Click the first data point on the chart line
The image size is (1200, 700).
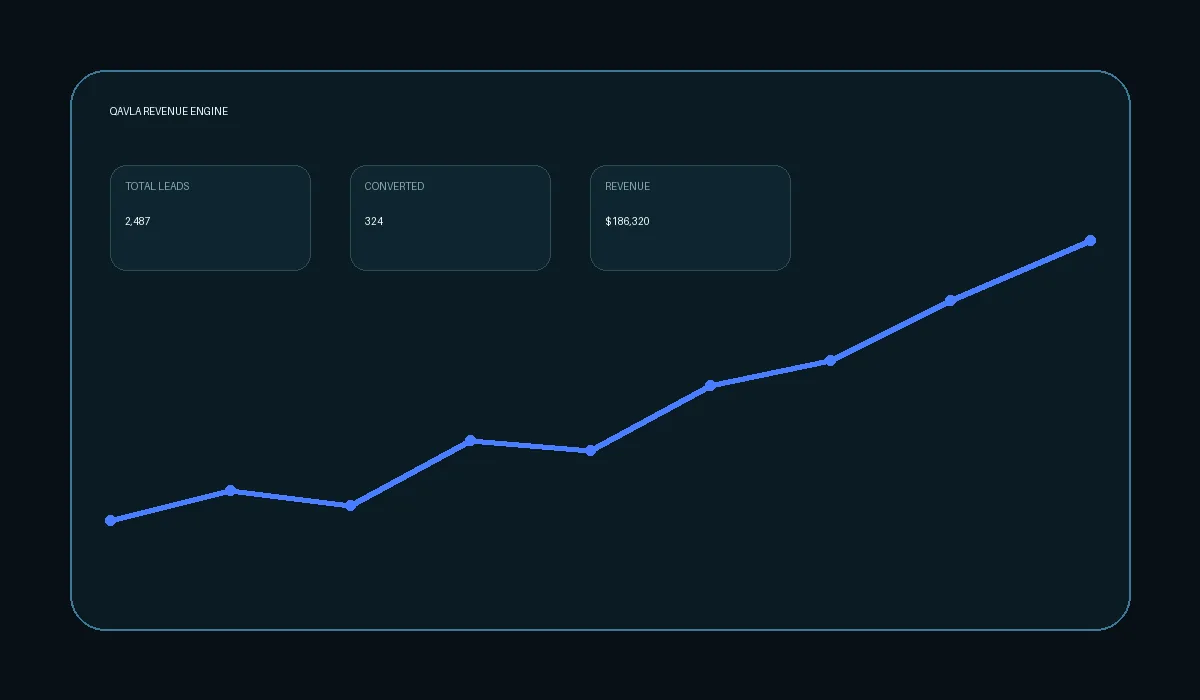110,520
